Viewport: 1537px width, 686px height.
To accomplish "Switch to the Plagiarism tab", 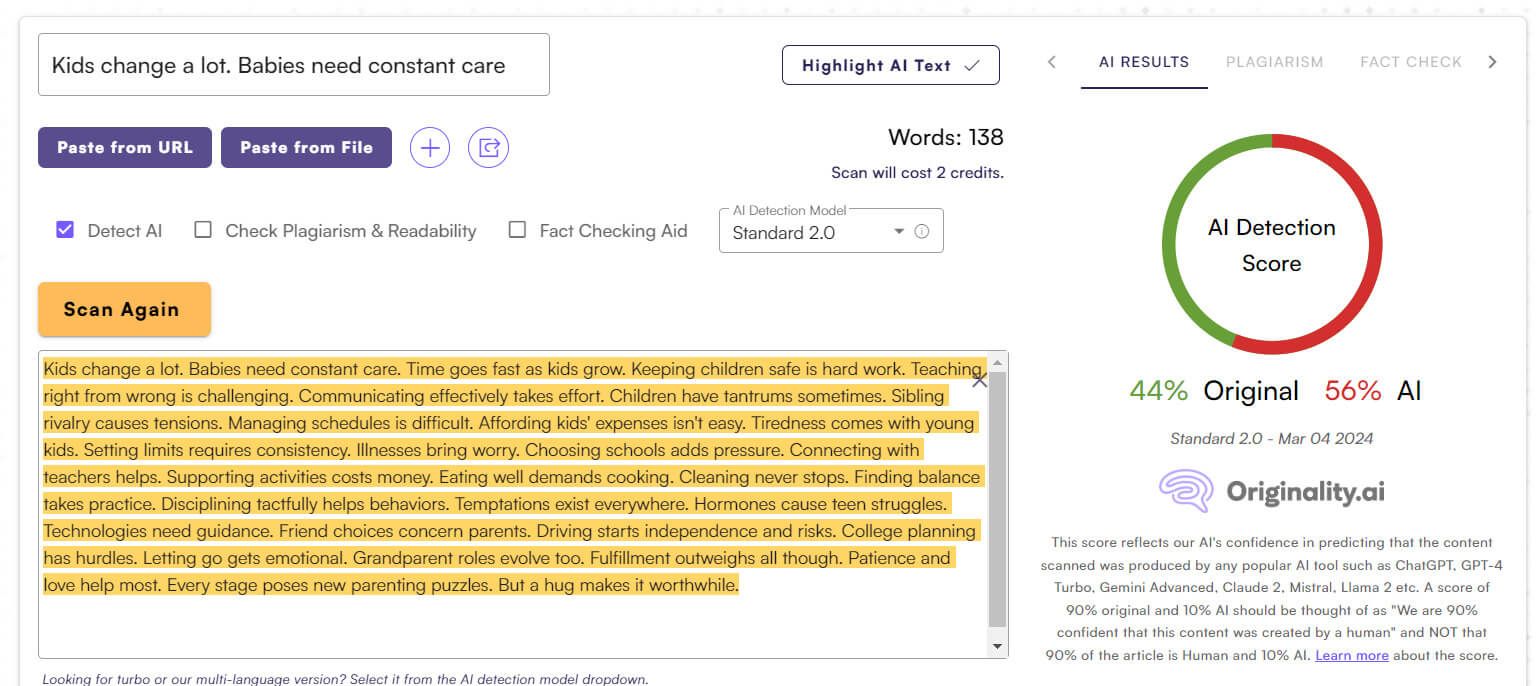I will point(1274,62).
